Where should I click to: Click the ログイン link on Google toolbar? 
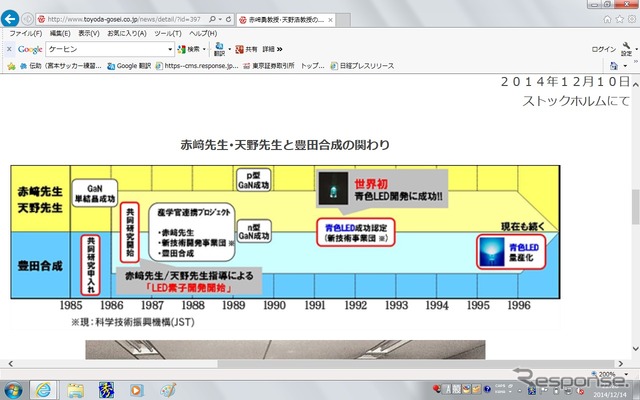coord(604,49)
